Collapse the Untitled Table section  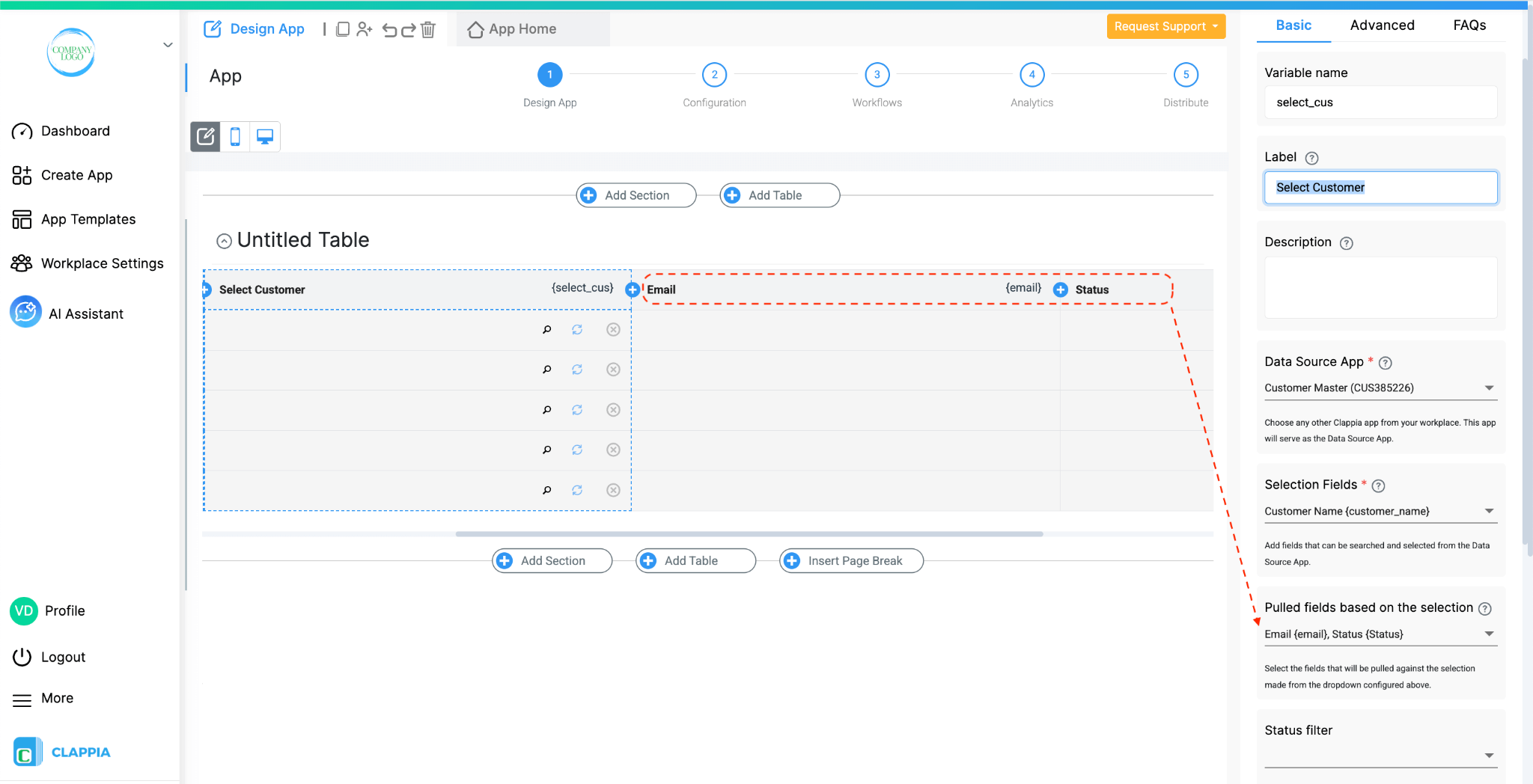(x=224, y=240)
